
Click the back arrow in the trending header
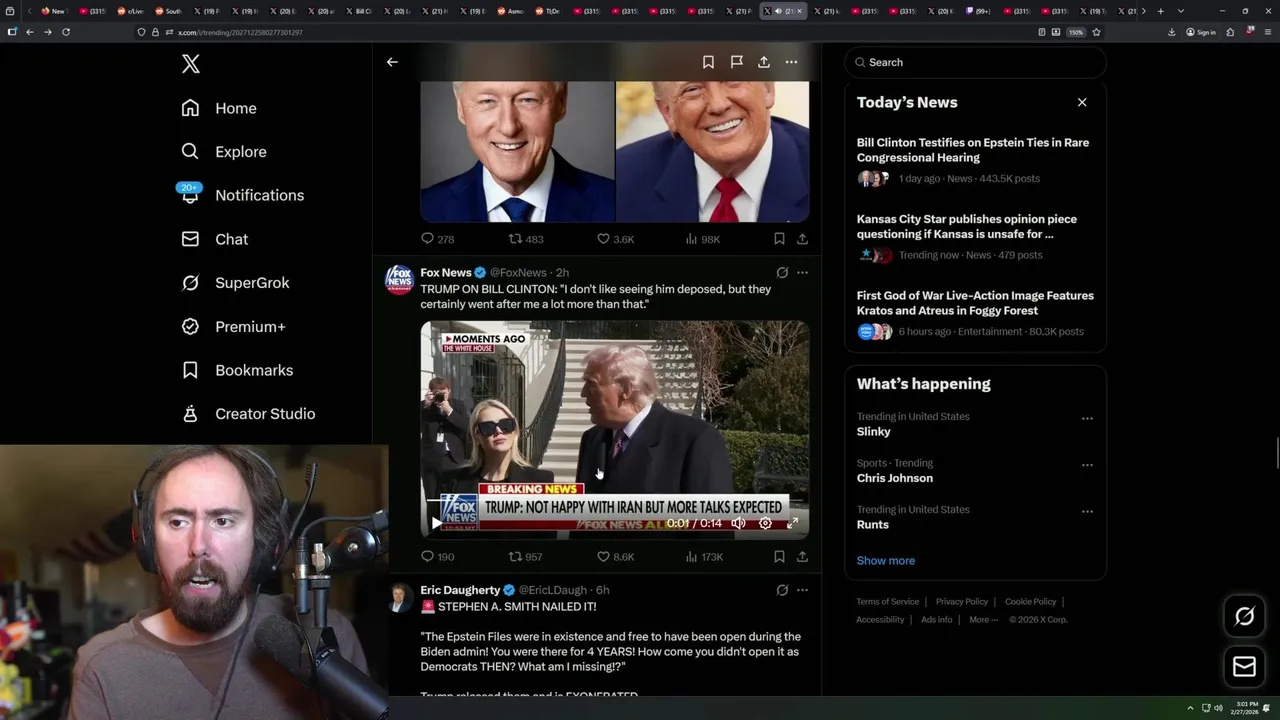pos(392,62)
